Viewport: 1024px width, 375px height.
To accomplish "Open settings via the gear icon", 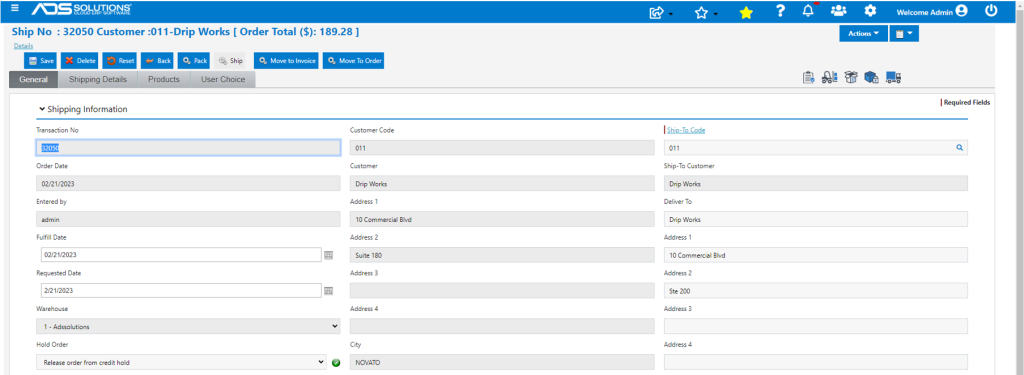I will (x=870, y=11).
